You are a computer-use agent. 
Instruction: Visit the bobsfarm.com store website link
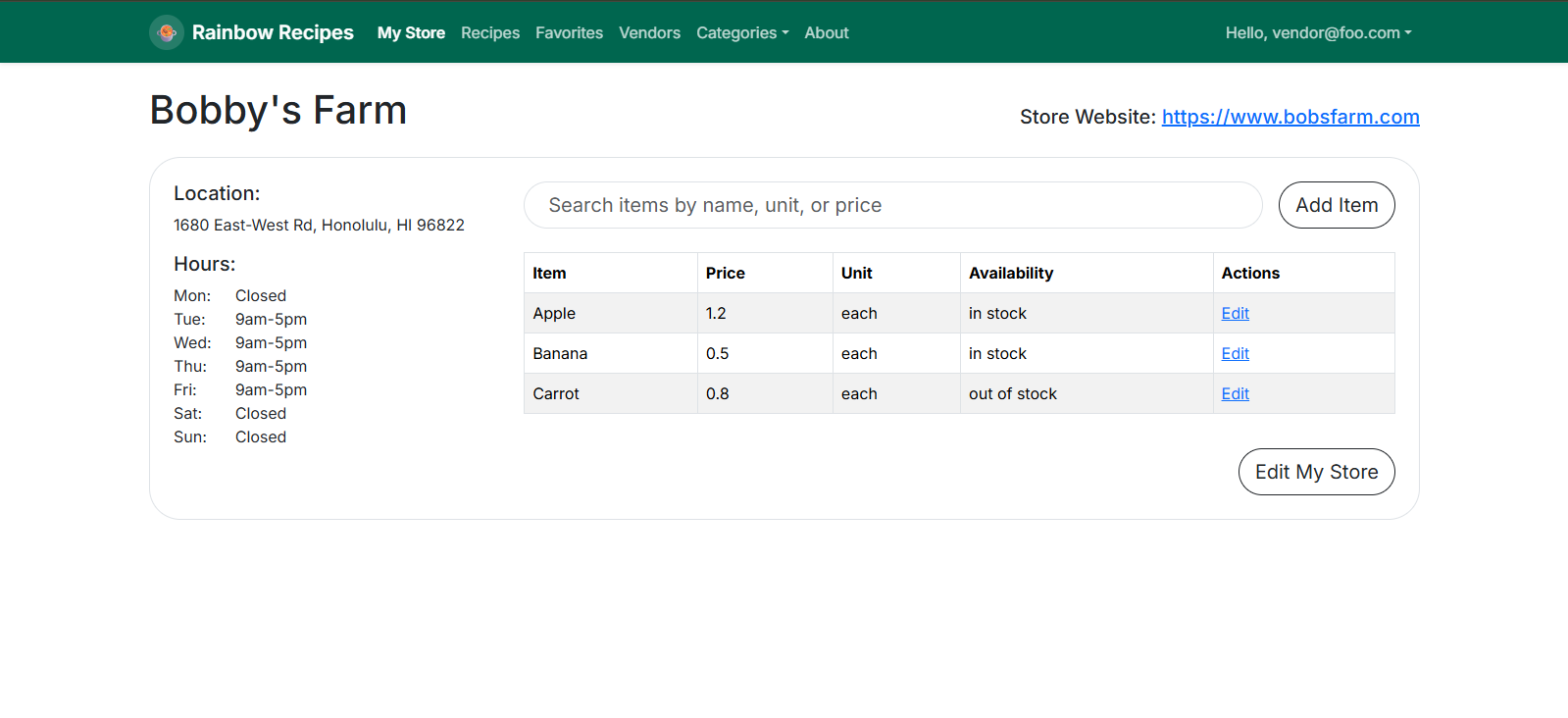(1290, 117)
